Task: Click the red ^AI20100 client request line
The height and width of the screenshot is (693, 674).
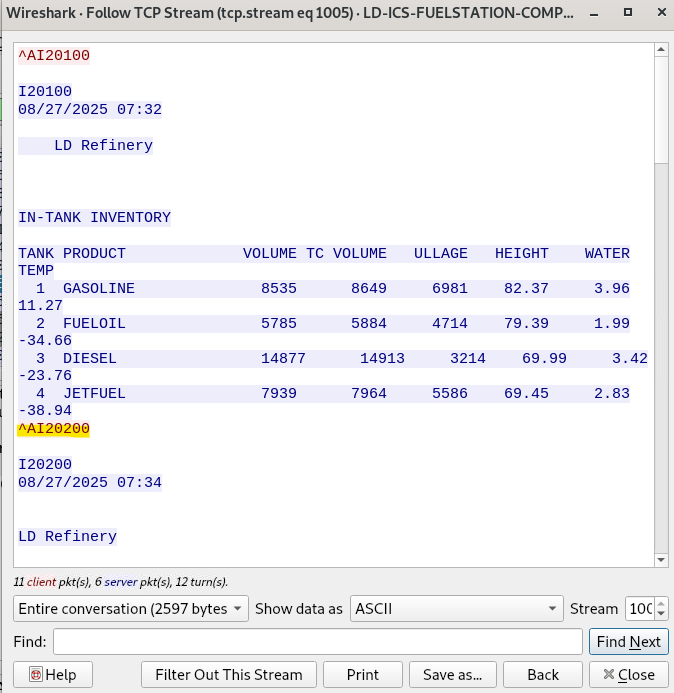Action: point(54,56)
